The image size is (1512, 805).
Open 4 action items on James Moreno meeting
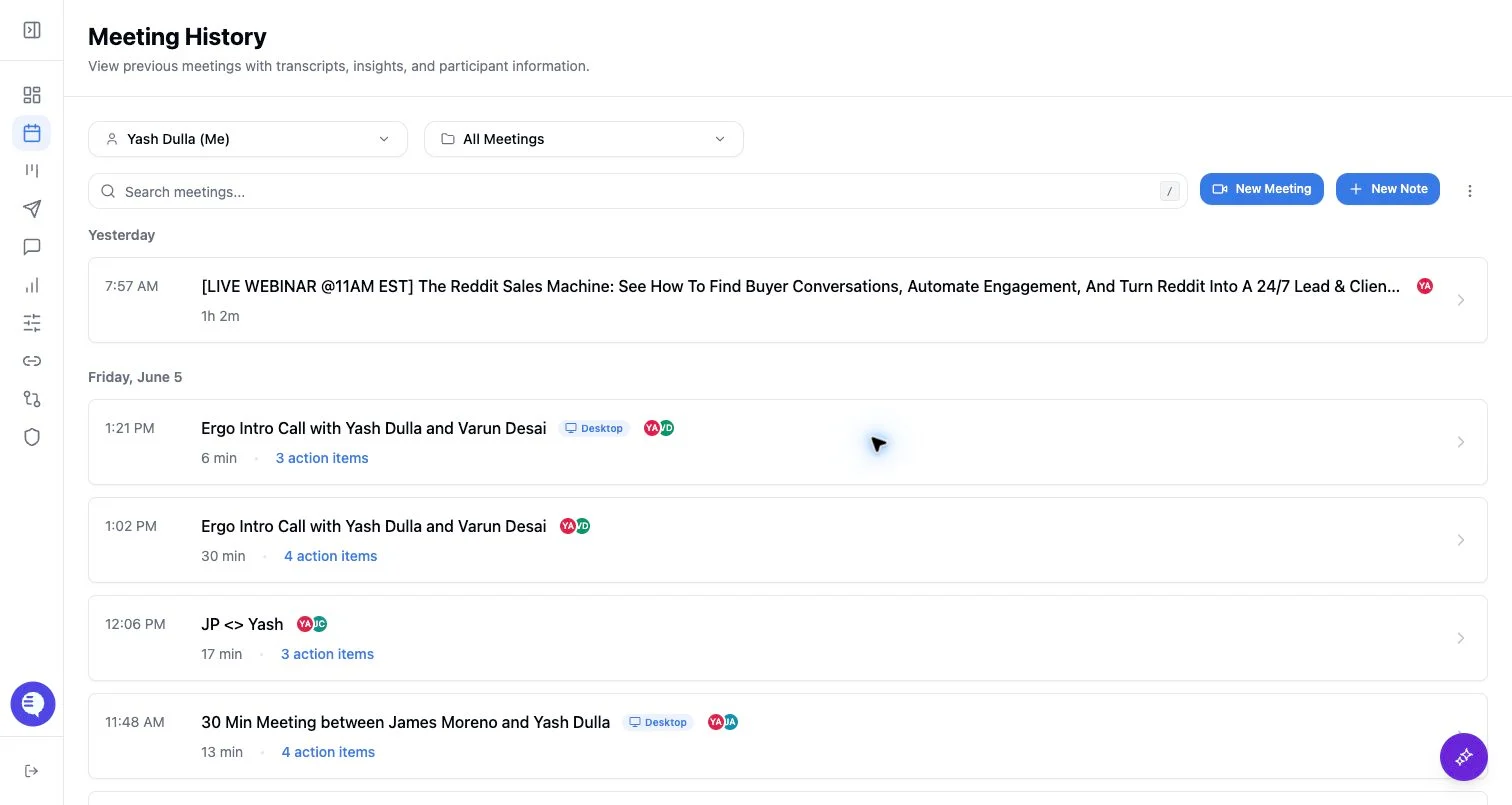328,752
